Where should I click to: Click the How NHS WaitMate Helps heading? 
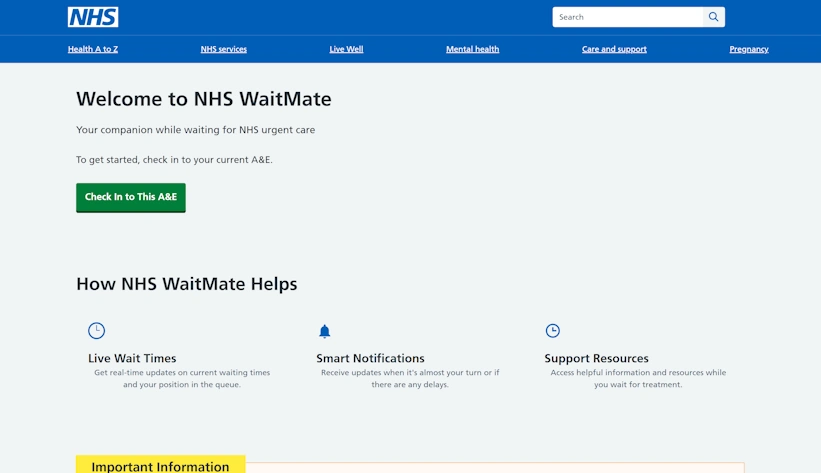click(187, 284)
